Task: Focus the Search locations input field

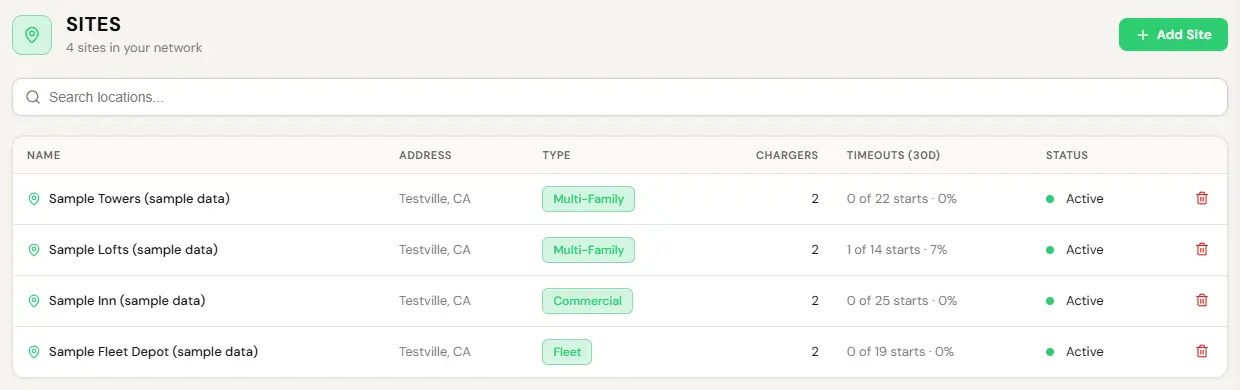Action: click(x=620, y=97)
